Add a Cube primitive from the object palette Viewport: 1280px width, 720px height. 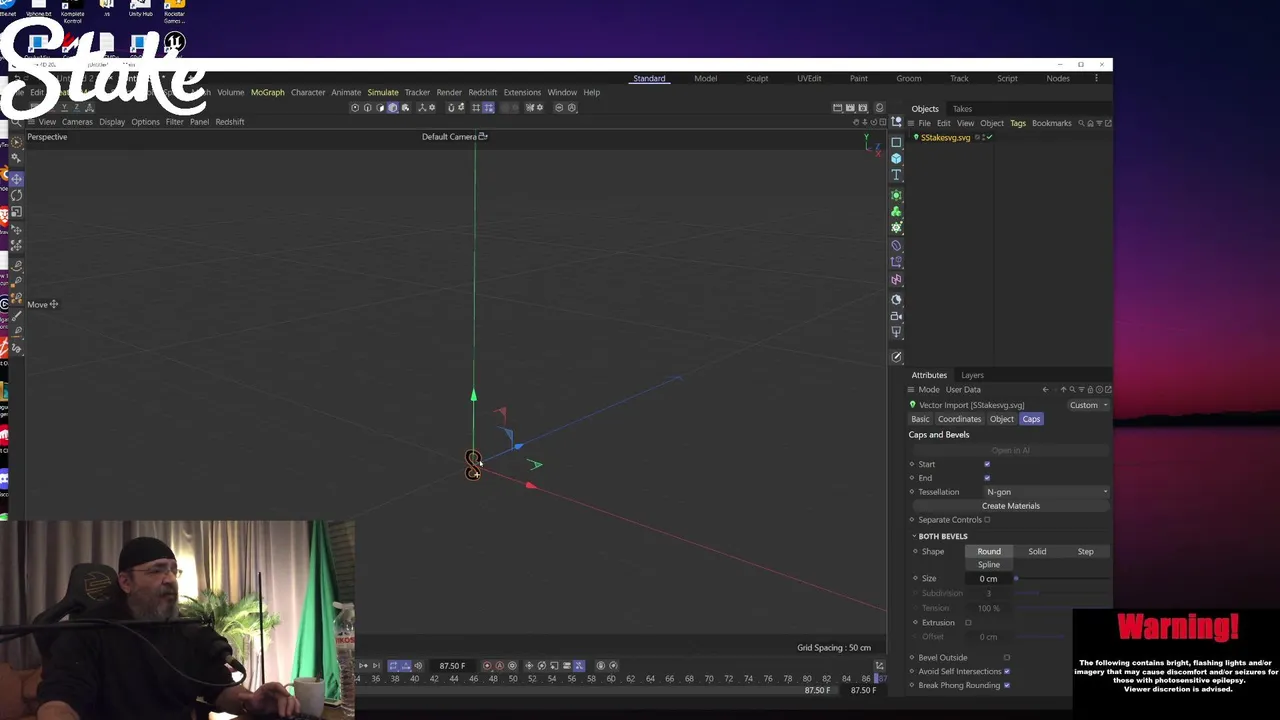click(x=896, y=159)
